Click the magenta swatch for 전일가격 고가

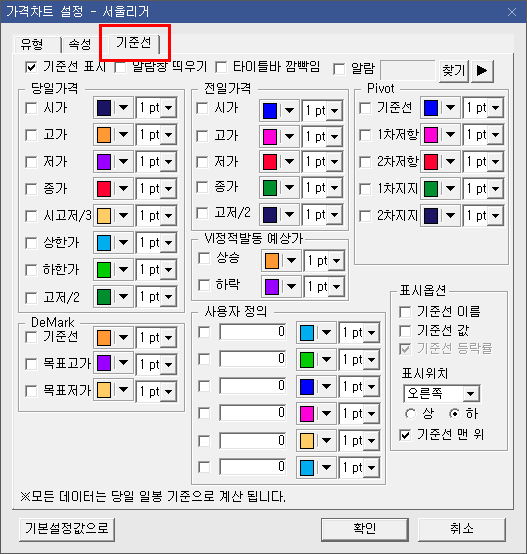[270, 137]
